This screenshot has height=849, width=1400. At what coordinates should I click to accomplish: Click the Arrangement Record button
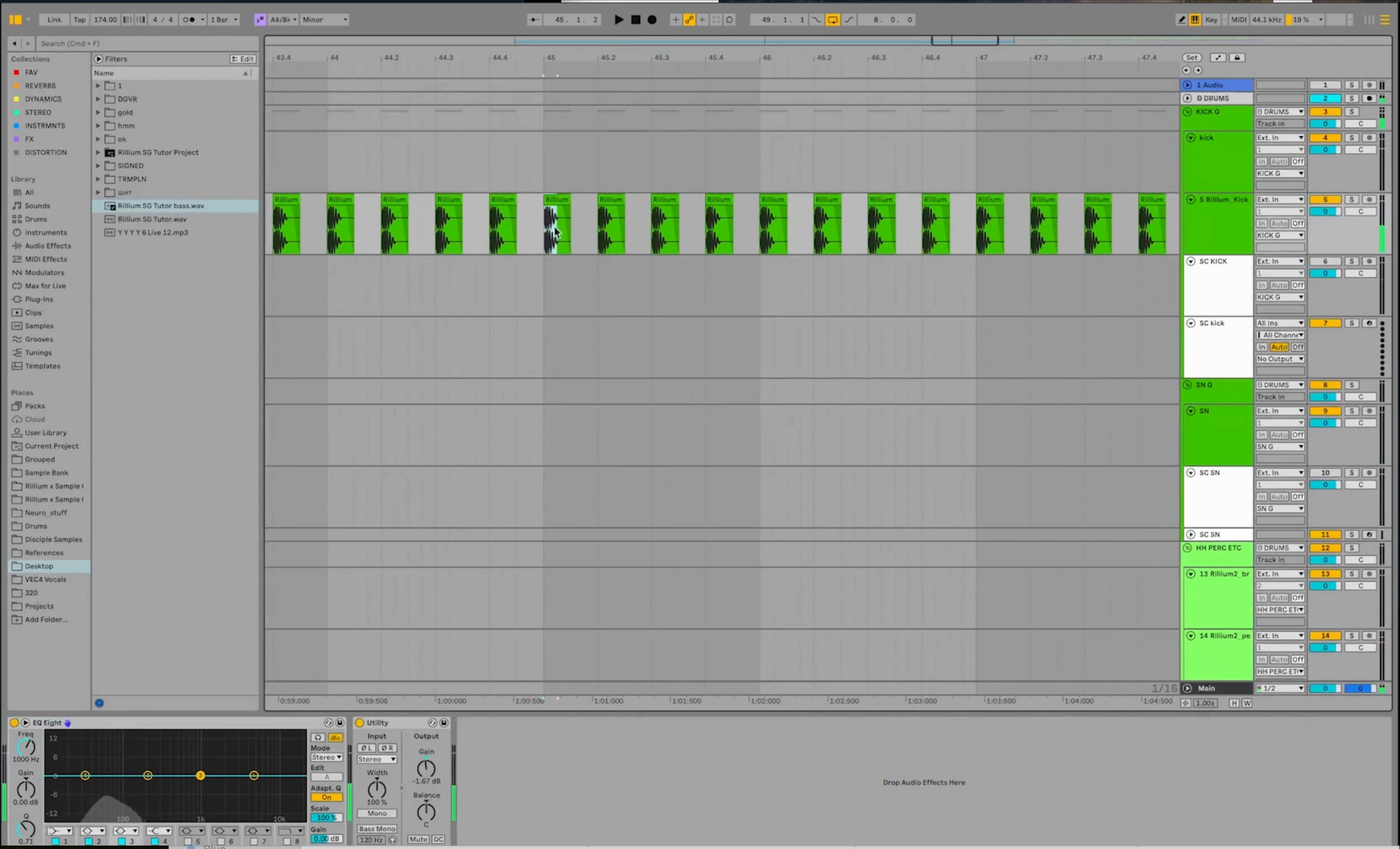pos(652,20)
